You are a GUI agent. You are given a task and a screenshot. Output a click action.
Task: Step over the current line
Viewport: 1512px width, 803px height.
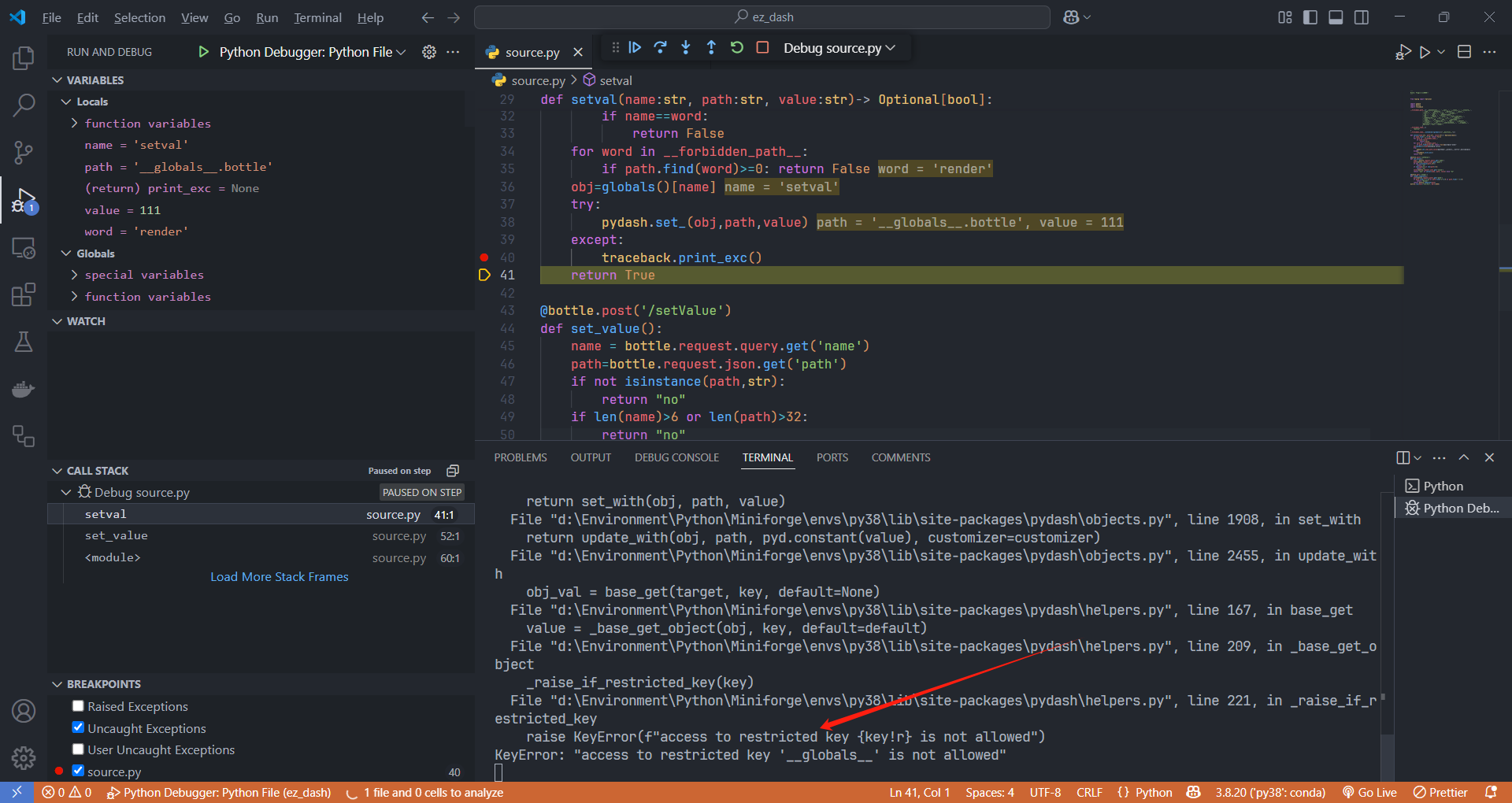(660, 48)
